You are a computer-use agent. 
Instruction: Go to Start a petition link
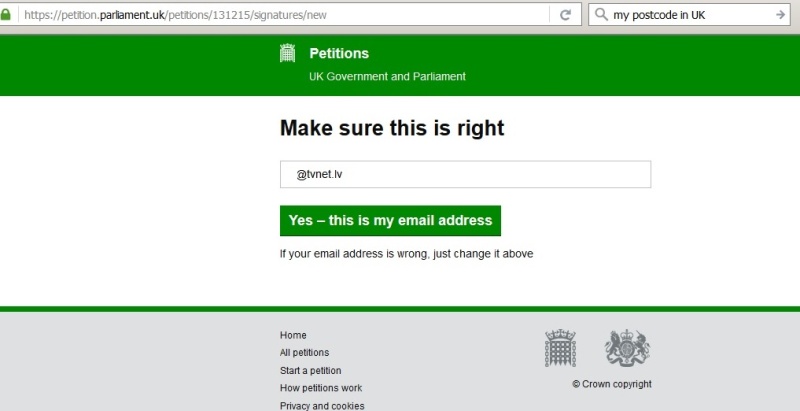point(310,370)
